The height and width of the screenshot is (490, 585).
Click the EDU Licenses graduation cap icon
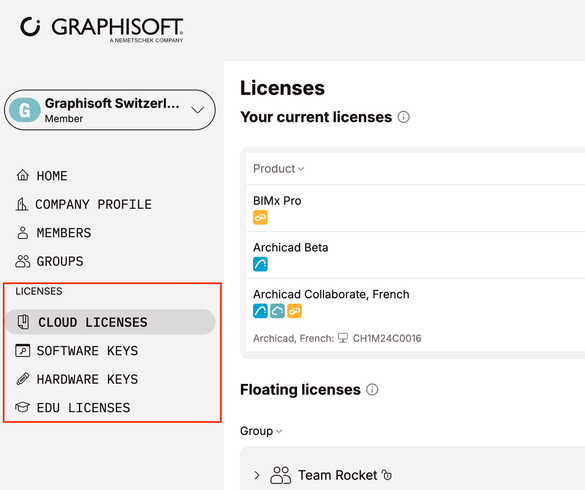click(x=22, y=407)
